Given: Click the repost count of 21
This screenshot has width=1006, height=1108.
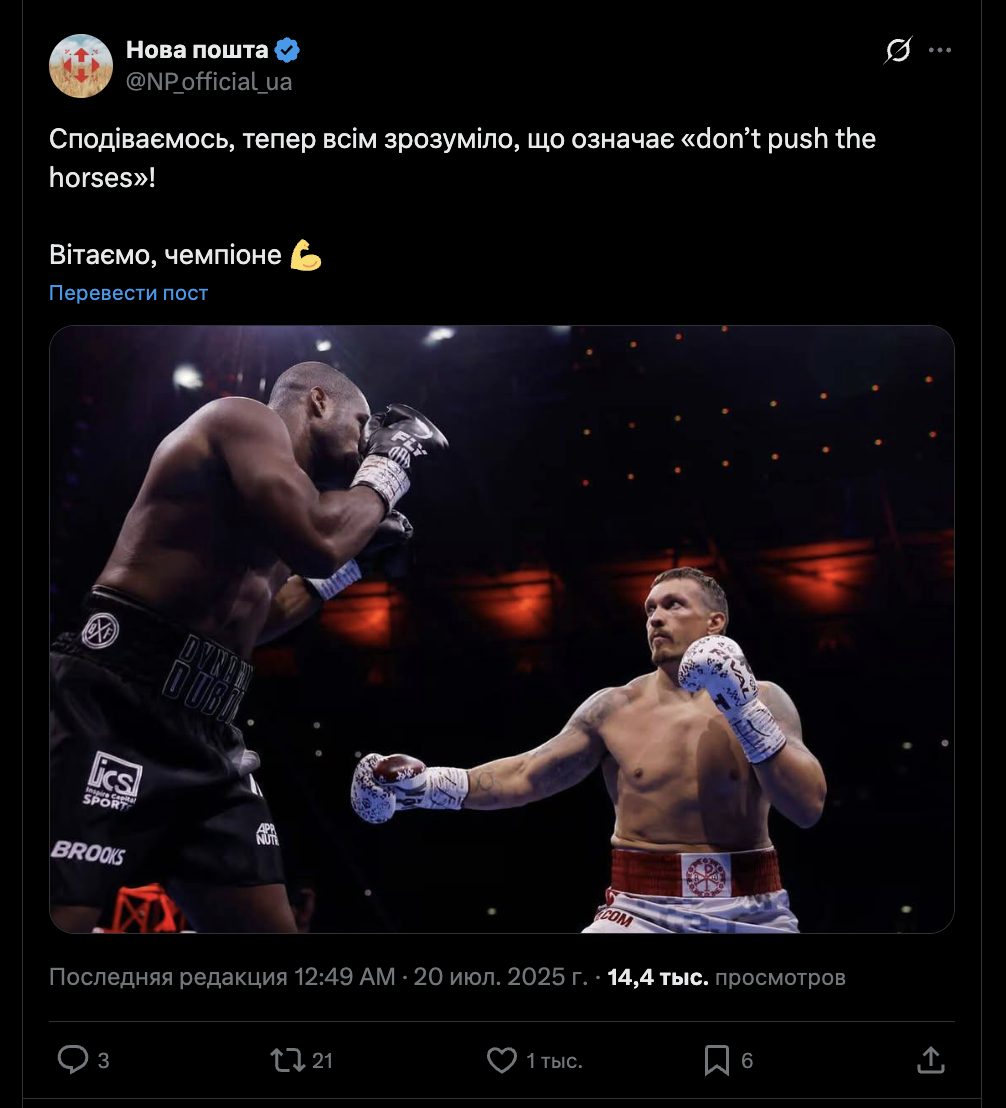Looking at the screenshot, I should 322,1061.
